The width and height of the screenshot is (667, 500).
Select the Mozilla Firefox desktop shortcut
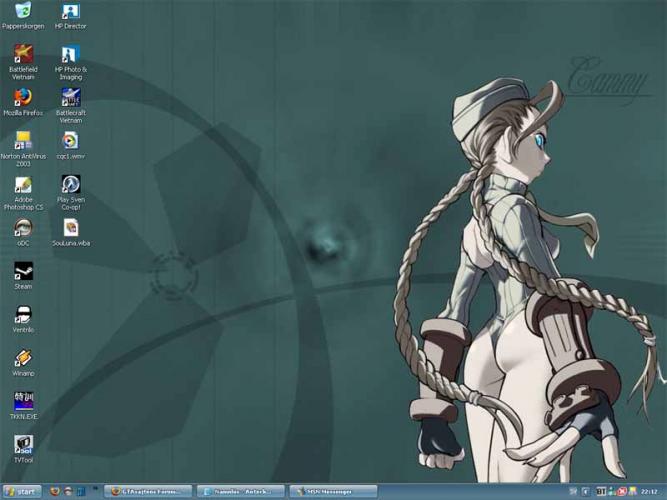click(x=23, y=98)
